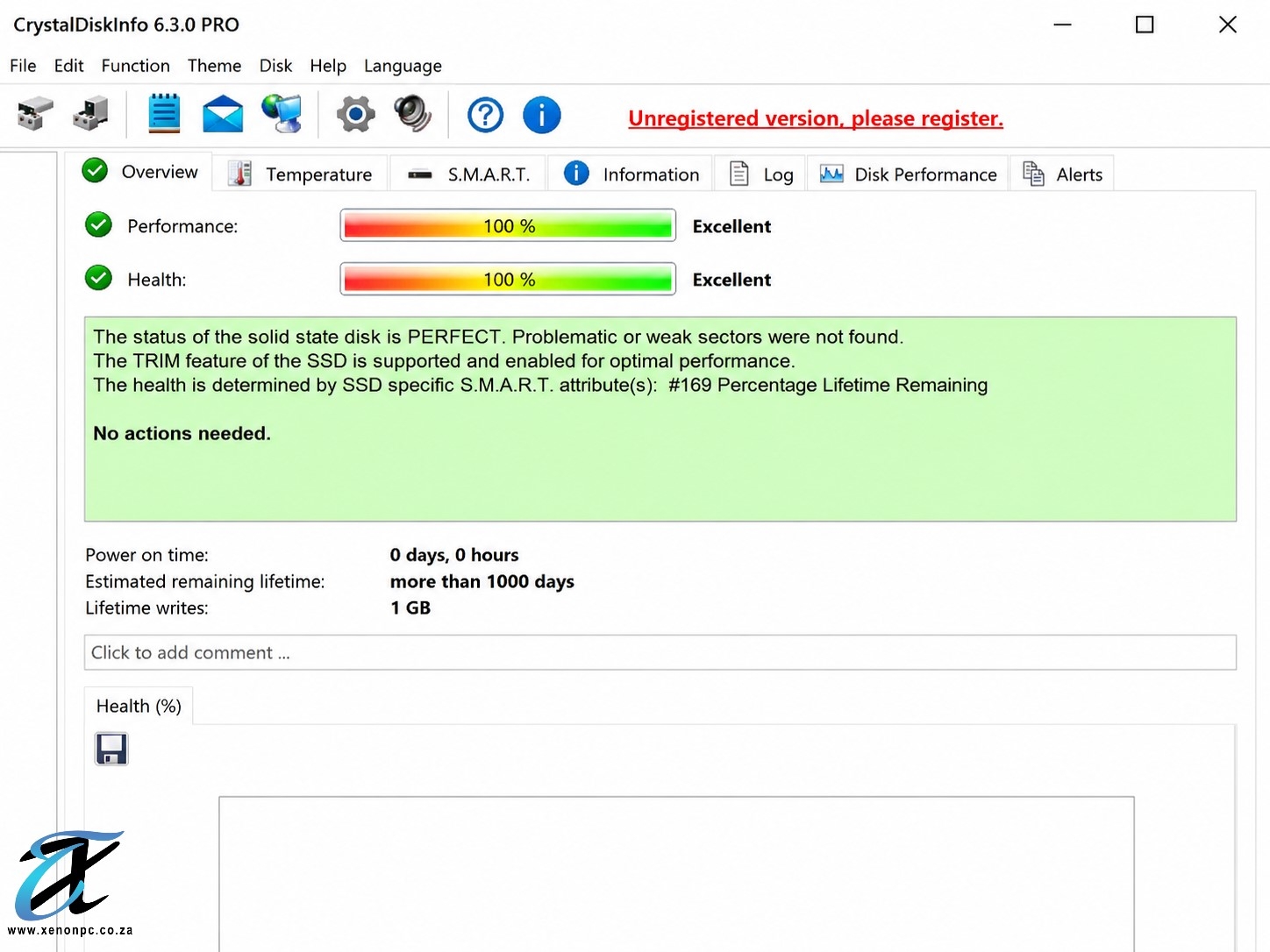Select the Alerts tab
The image size is (1270, 952).
(1063, 174)
